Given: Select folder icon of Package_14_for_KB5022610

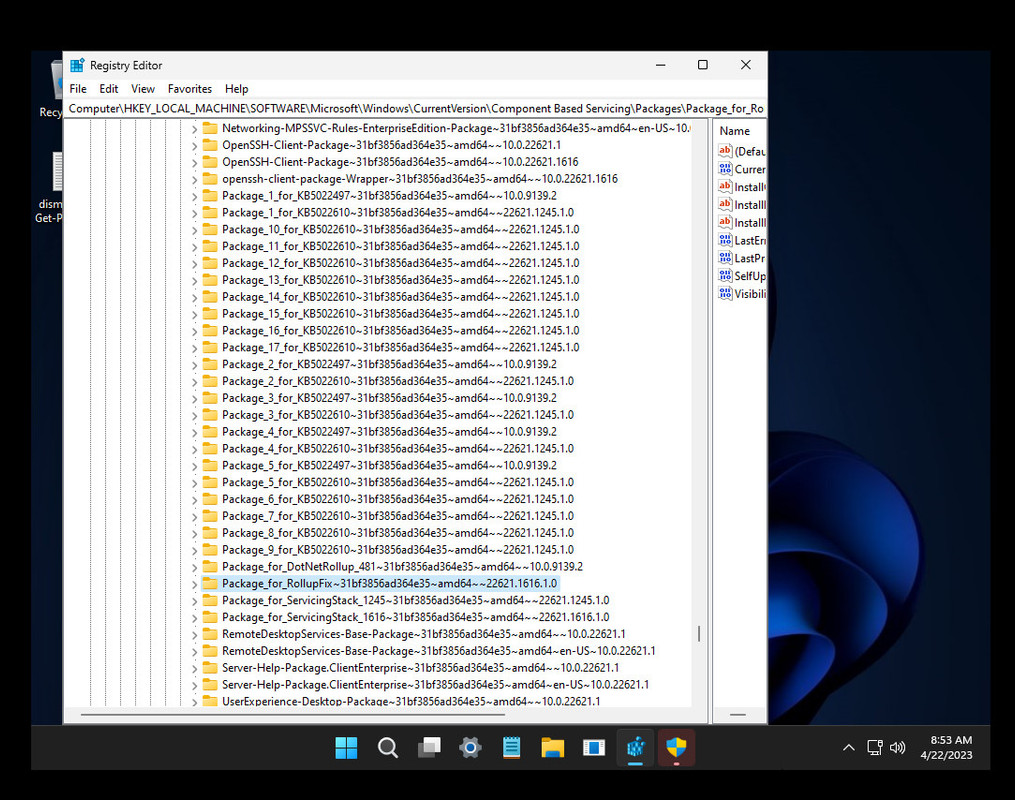Looking at the screenshot, I should [210, 296].
